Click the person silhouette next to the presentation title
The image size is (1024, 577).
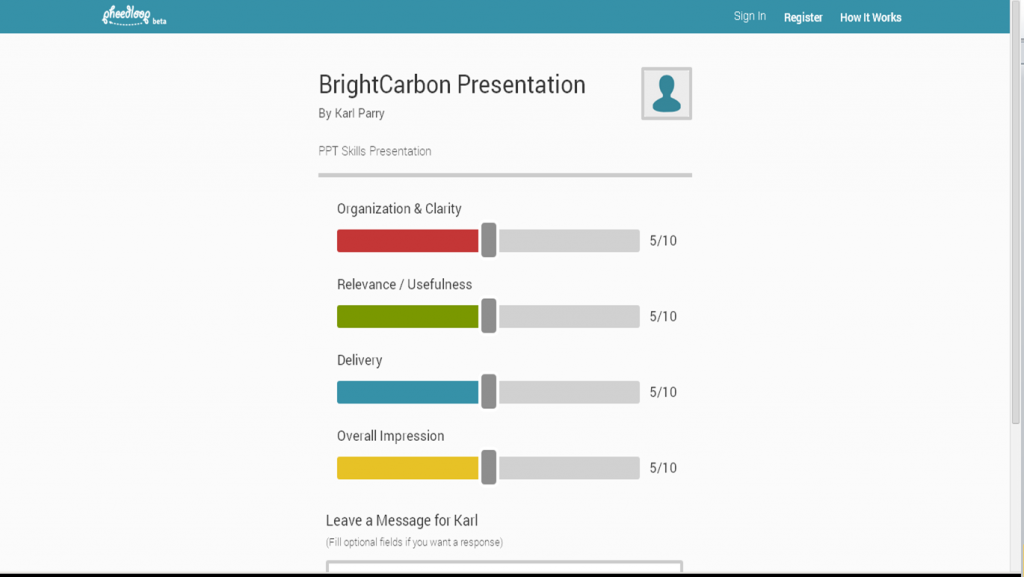[665, 92]
